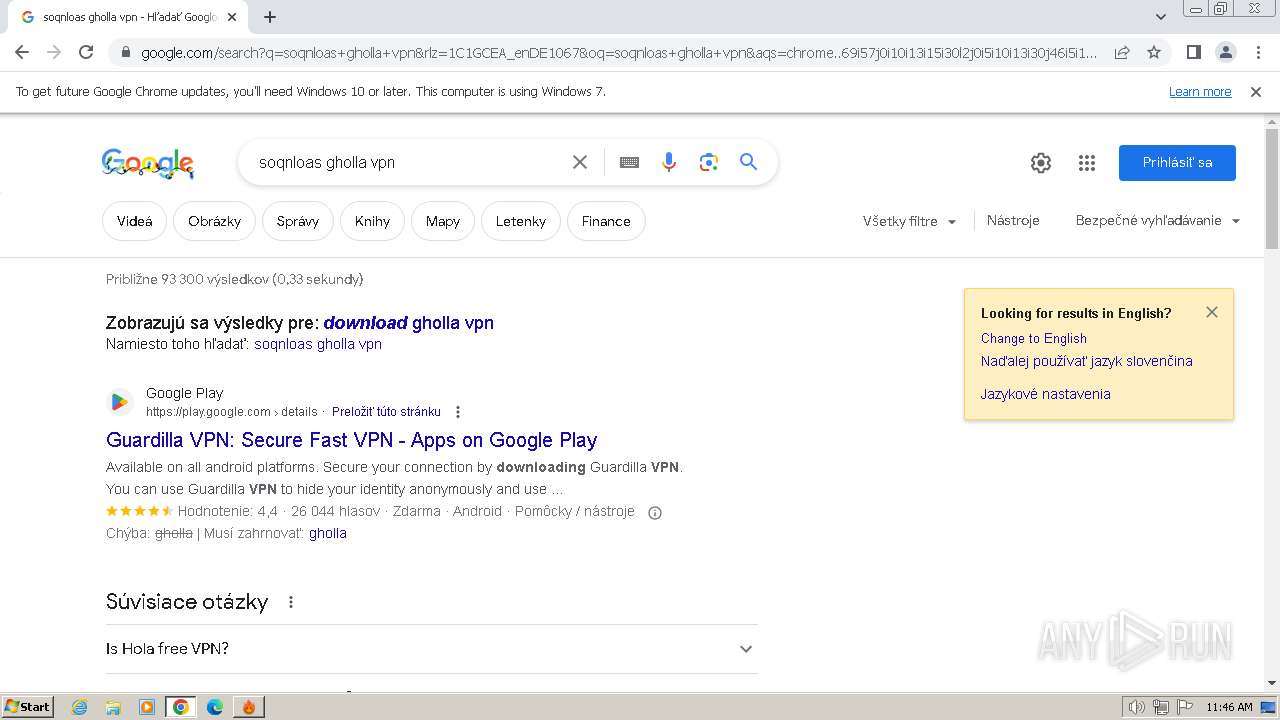
Task: Open Google settings gear icon
Action: pyautogui.click(x=1041, y=163)
